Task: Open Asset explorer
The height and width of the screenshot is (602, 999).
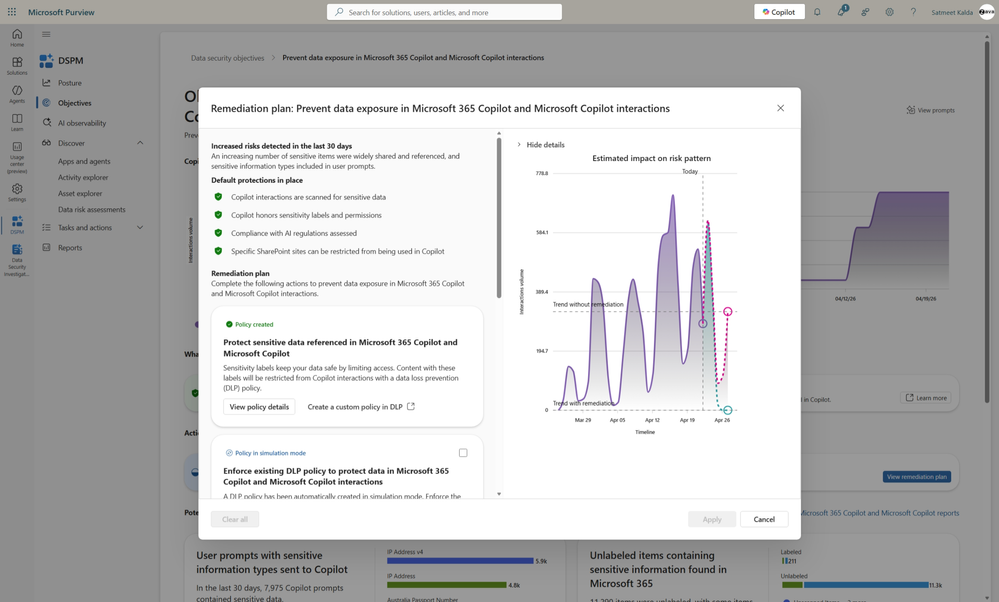Action: pyautogui.click(x=80, y=194)
